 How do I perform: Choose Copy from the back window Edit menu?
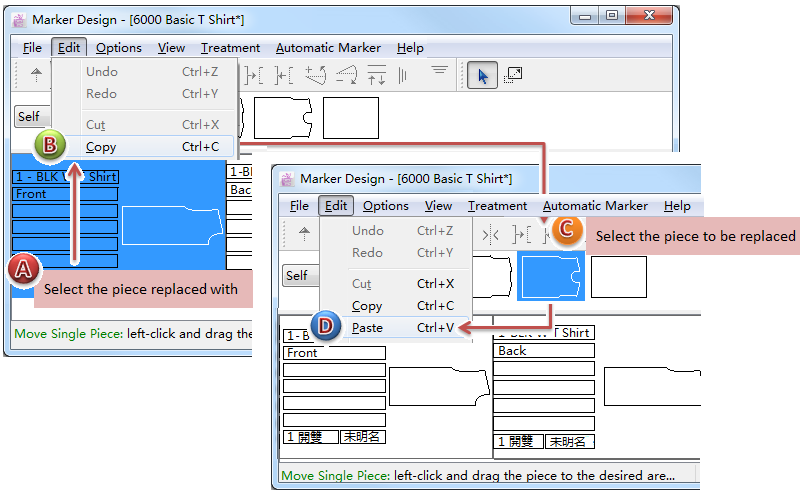coord(101,147)
